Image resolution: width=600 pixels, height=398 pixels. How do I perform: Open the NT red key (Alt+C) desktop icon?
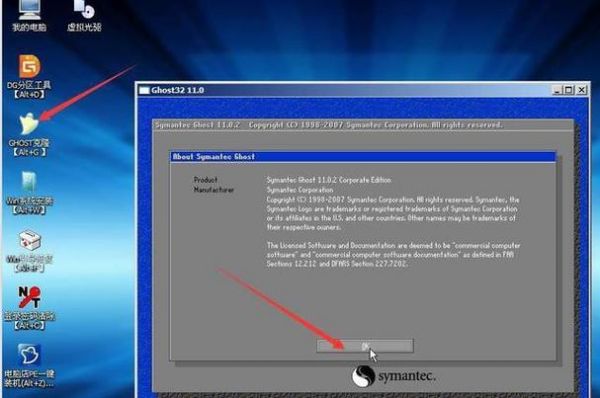click(x=29, y=308)
